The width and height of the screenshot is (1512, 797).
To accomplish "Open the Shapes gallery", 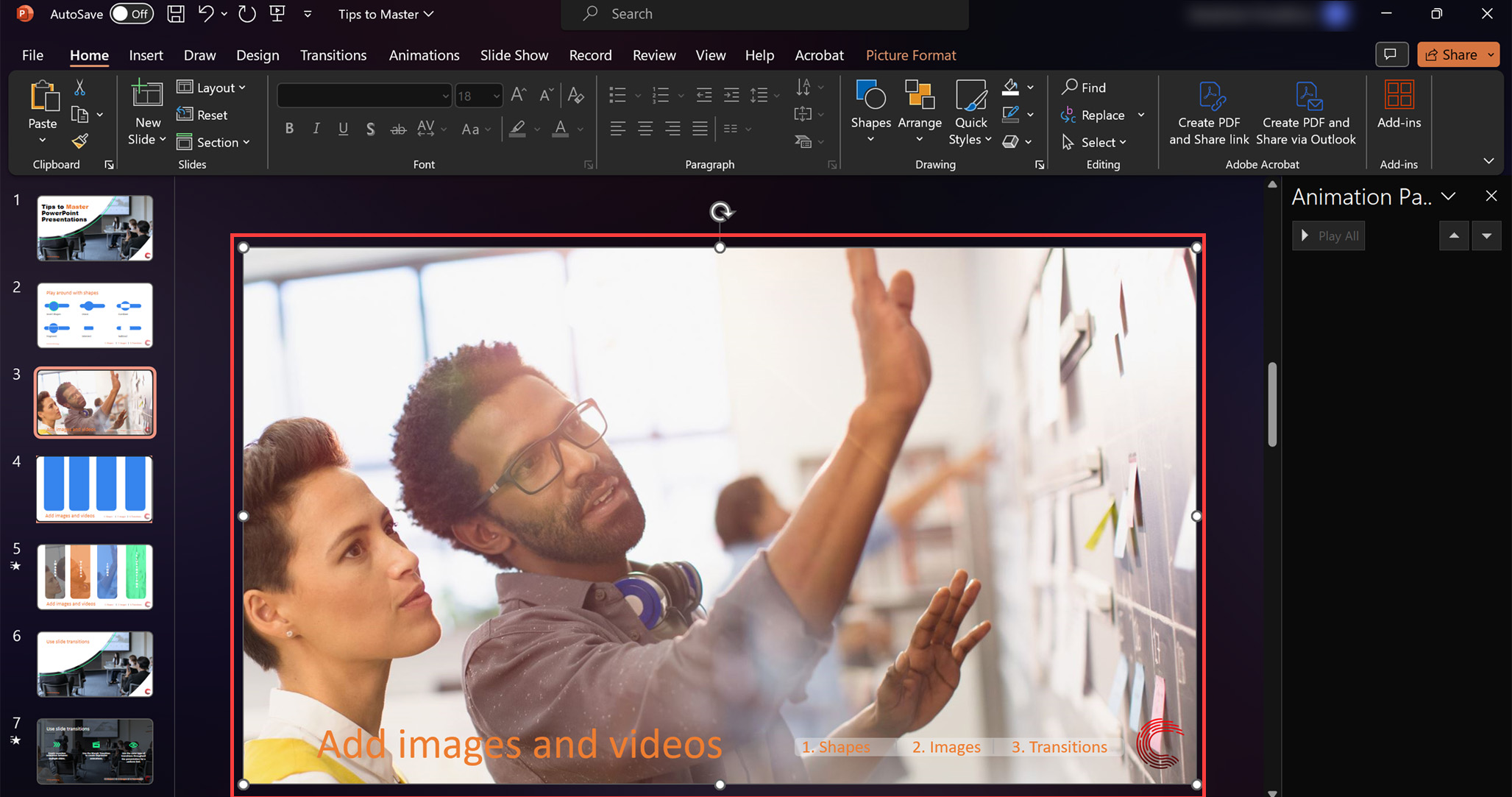I will tap(870, 112).
